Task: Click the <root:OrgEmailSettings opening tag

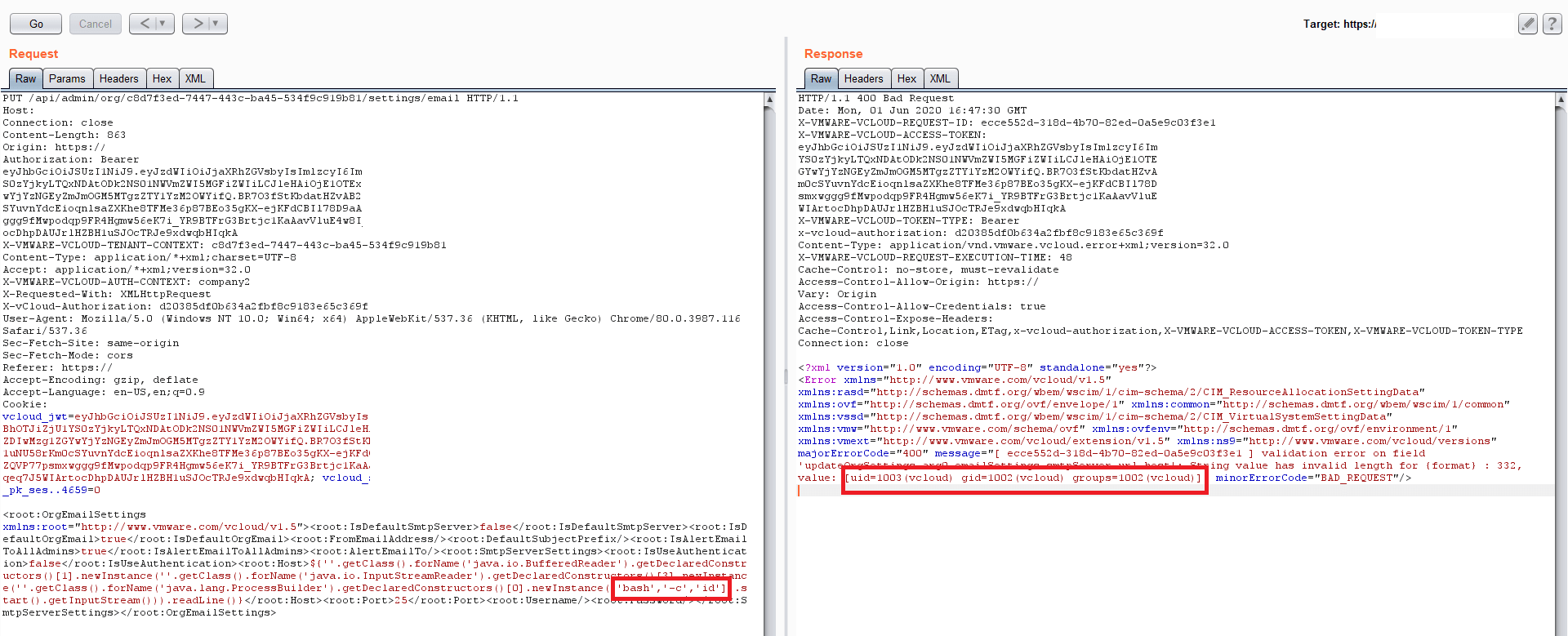Action: pyautogui.click(x=74, y=514)
